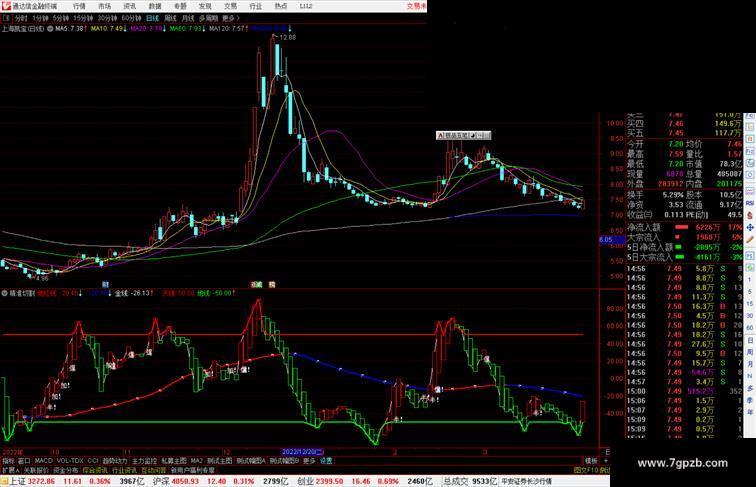Click the 15 minute shortcut in right sidebar
756x487 pixels.
(x=750, y=304)
